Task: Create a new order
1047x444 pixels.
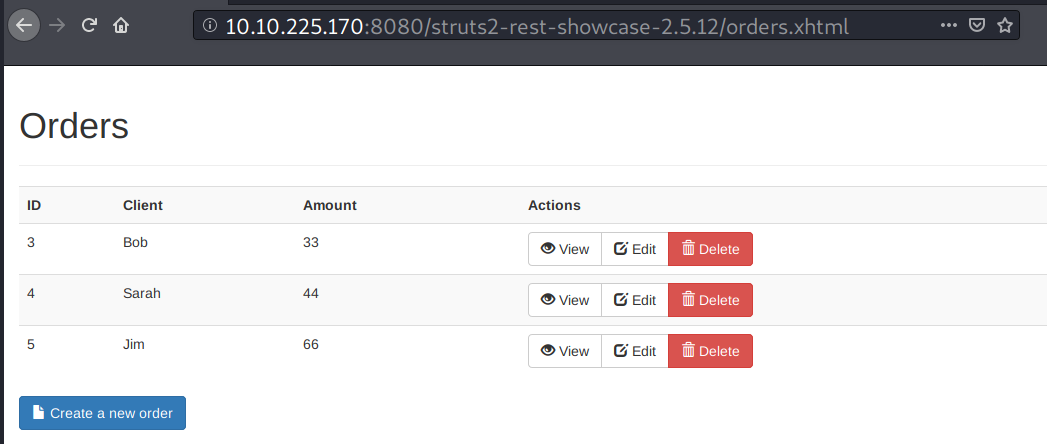Action: pos(102,413)
